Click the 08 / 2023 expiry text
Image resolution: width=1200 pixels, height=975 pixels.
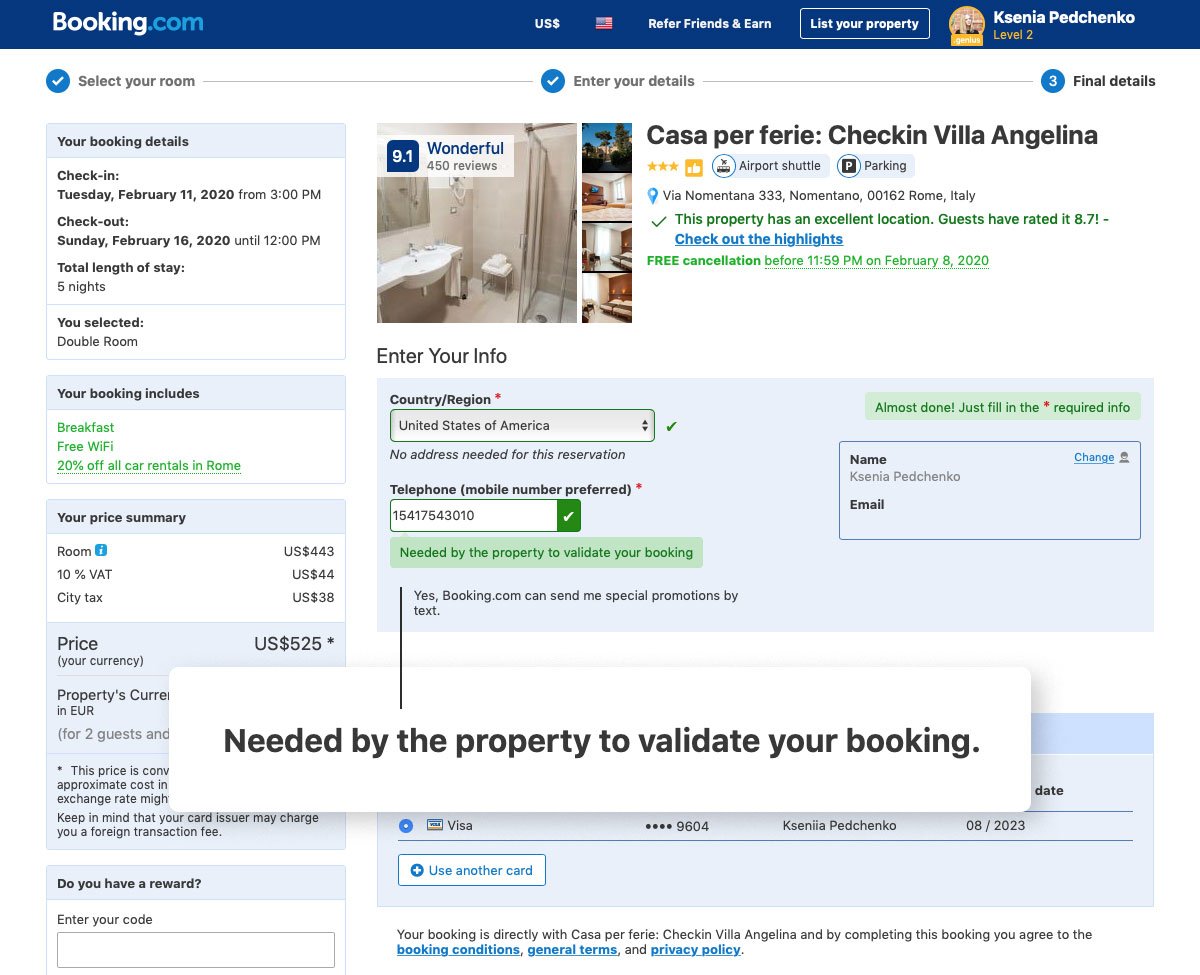point(995,826)
